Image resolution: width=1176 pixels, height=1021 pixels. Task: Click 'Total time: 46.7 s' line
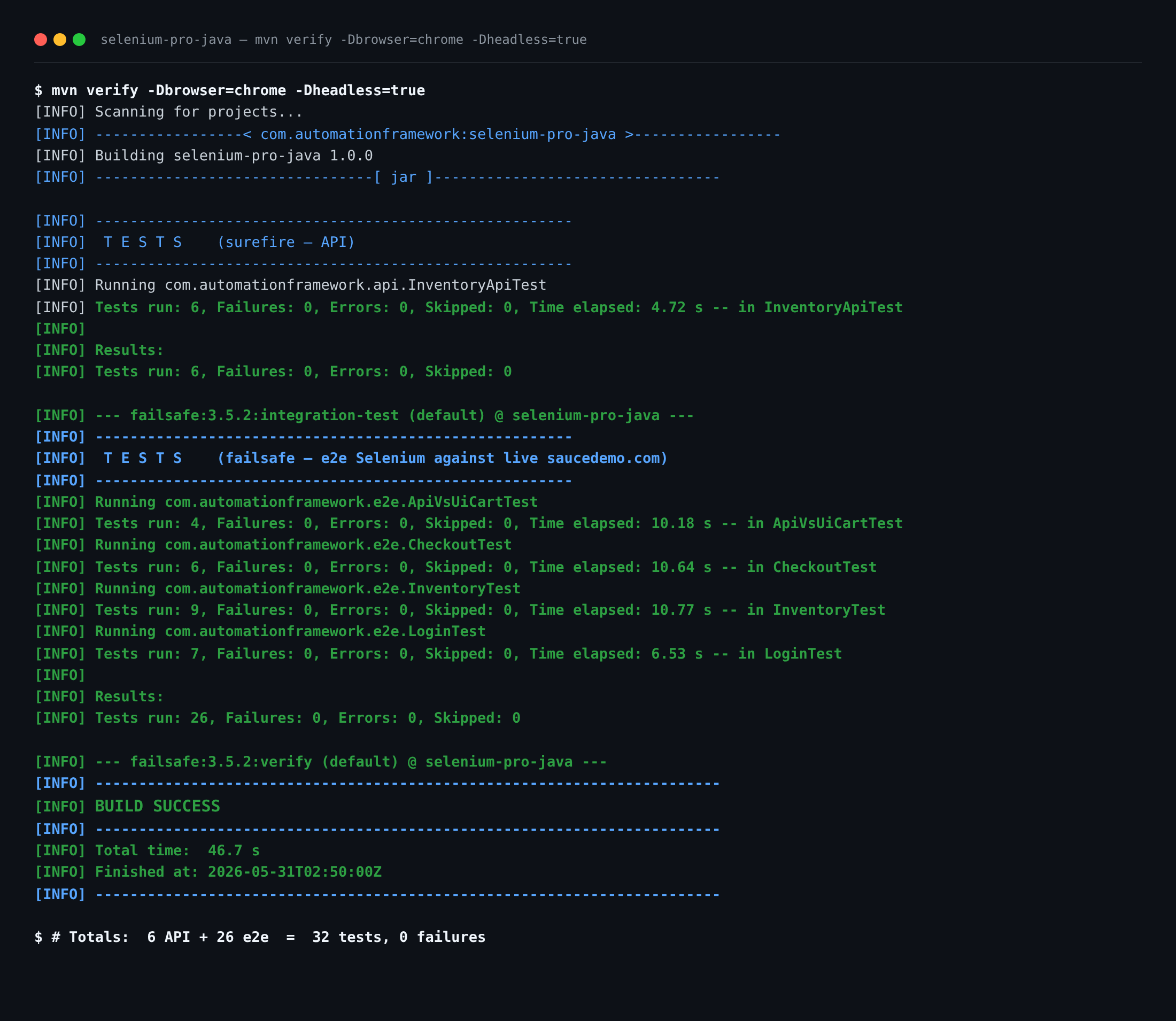pyautogui.click(x=147, y=850)
